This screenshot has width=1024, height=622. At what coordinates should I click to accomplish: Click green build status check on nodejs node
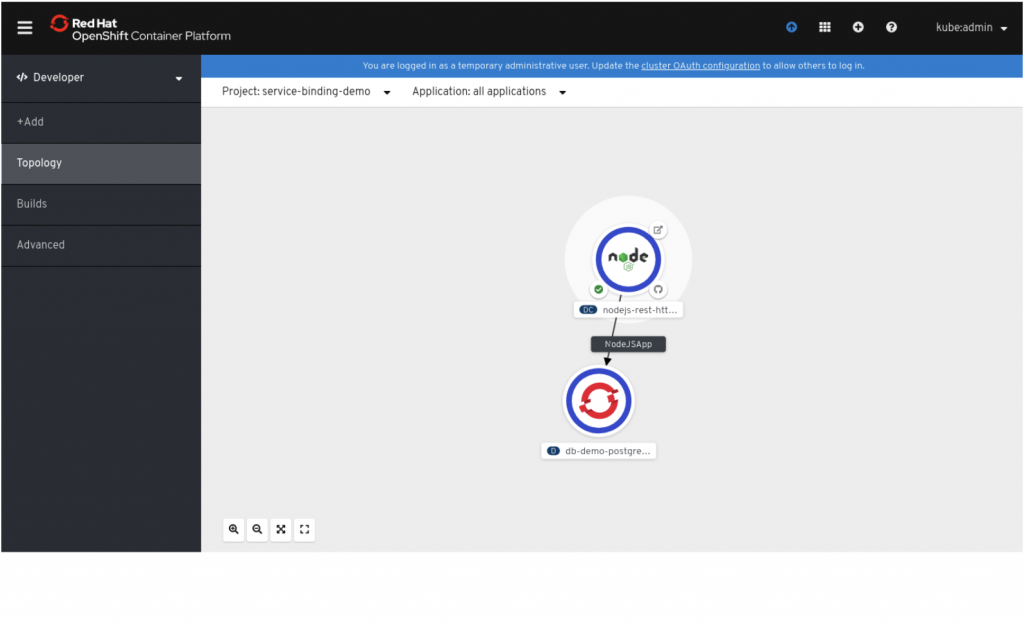(x=598, y=290)
